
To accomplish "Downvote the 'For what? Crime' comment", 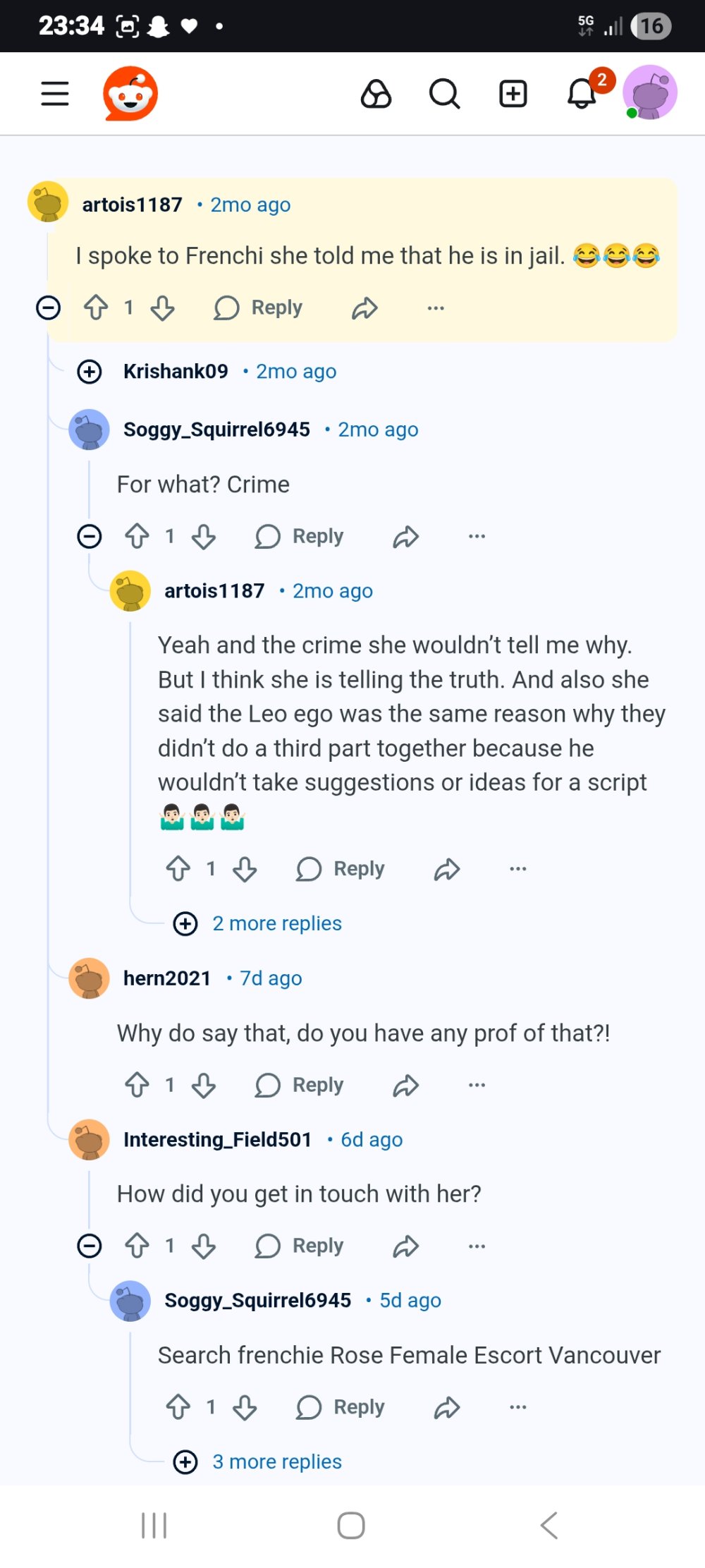I will [204, 537].
